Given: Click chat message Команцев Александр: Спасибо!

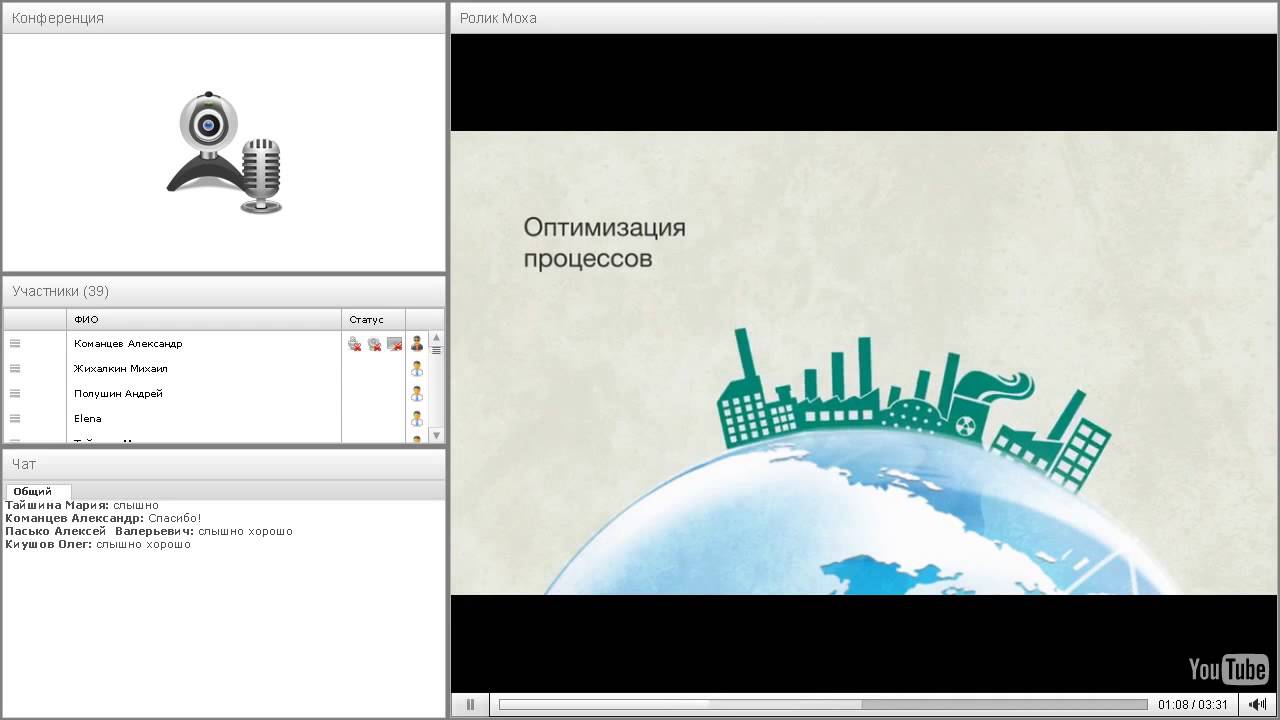Looking at the screenshot, I should tap(103, 518).
